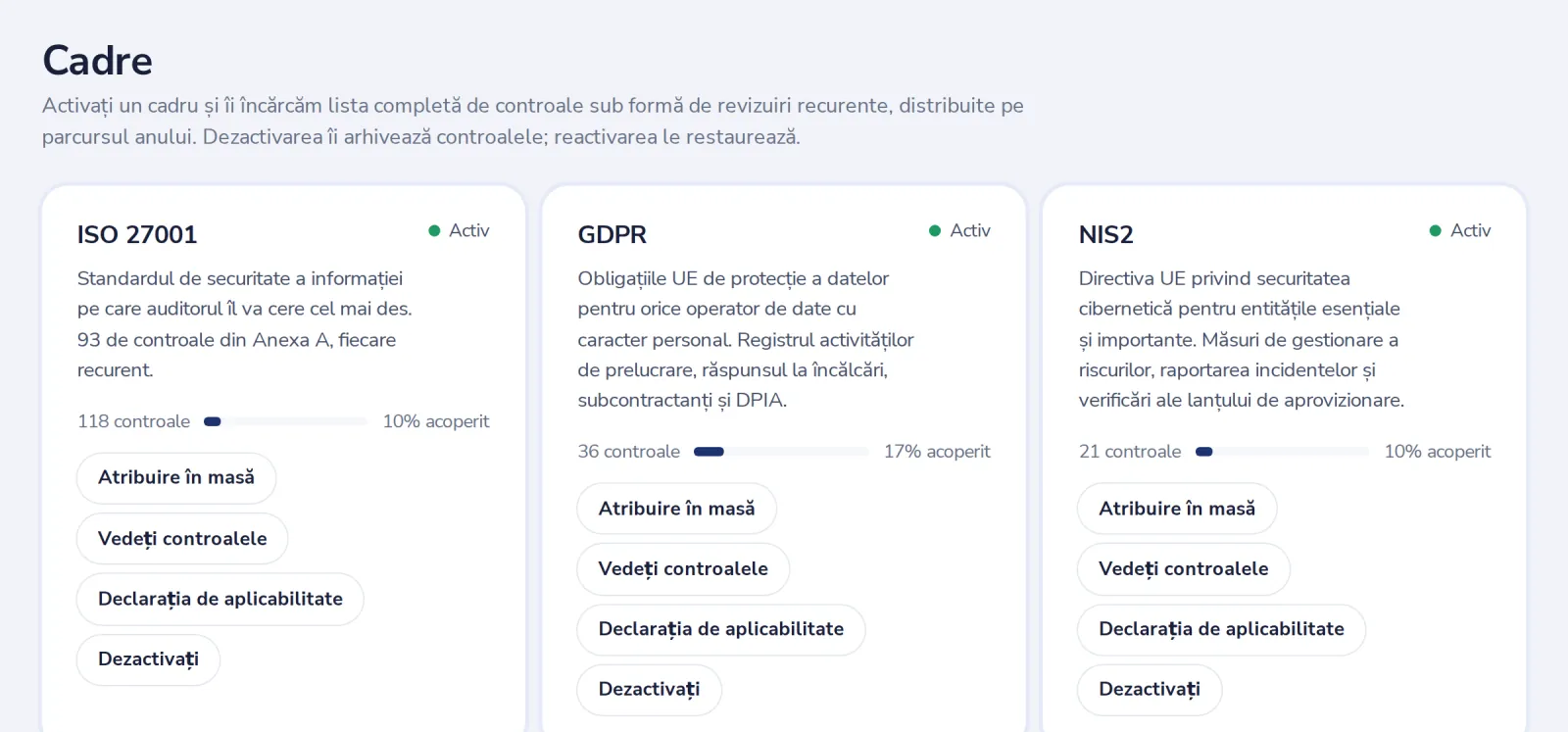Open Atribuire în masă for ISO 27001

coord(176,478)
